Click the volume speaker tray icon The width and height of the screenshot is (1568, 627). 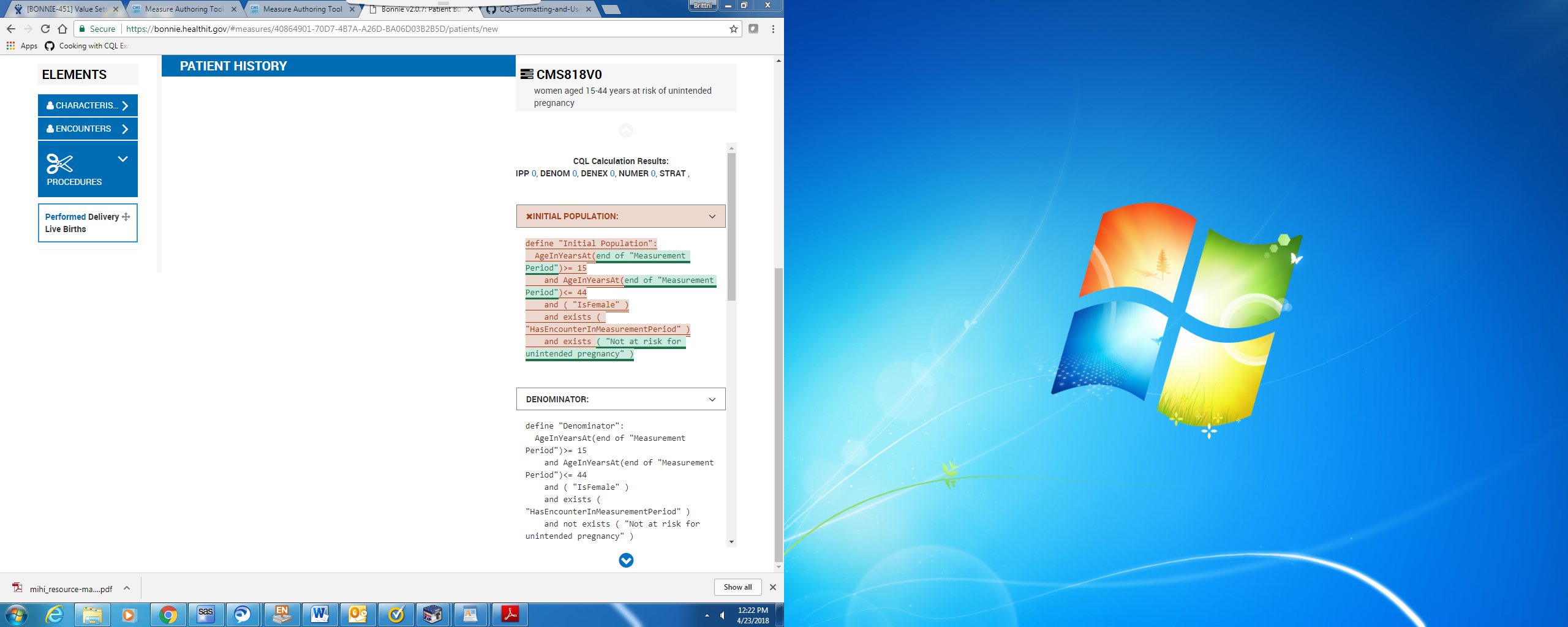722,615
